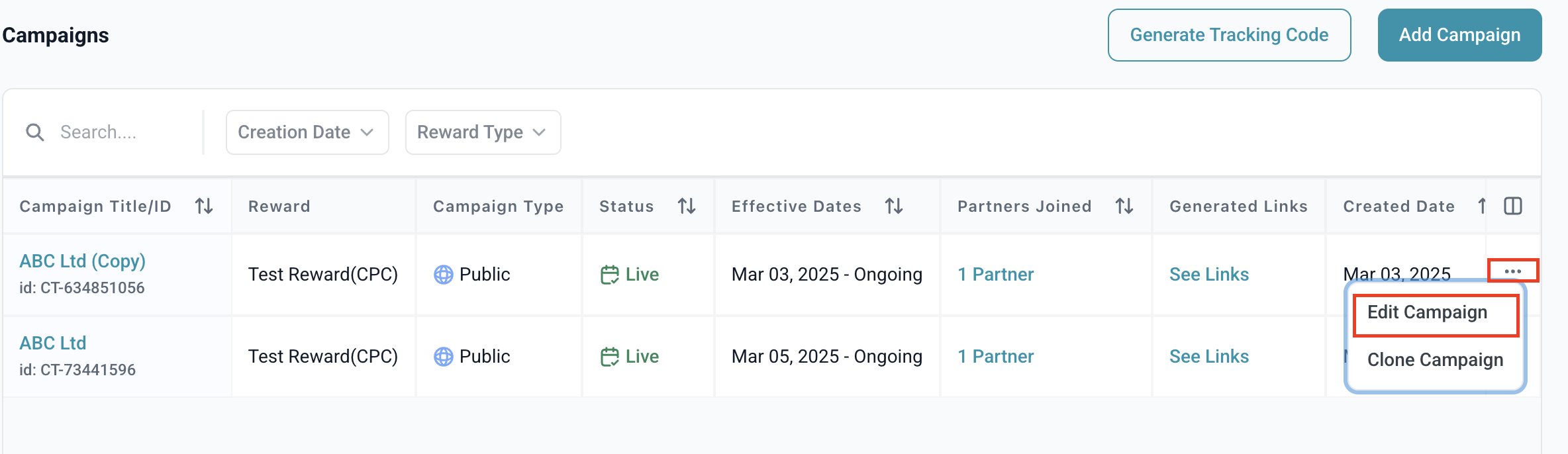
Task: Click the Generate Tracking Code button
Action: coord(1229,35)
